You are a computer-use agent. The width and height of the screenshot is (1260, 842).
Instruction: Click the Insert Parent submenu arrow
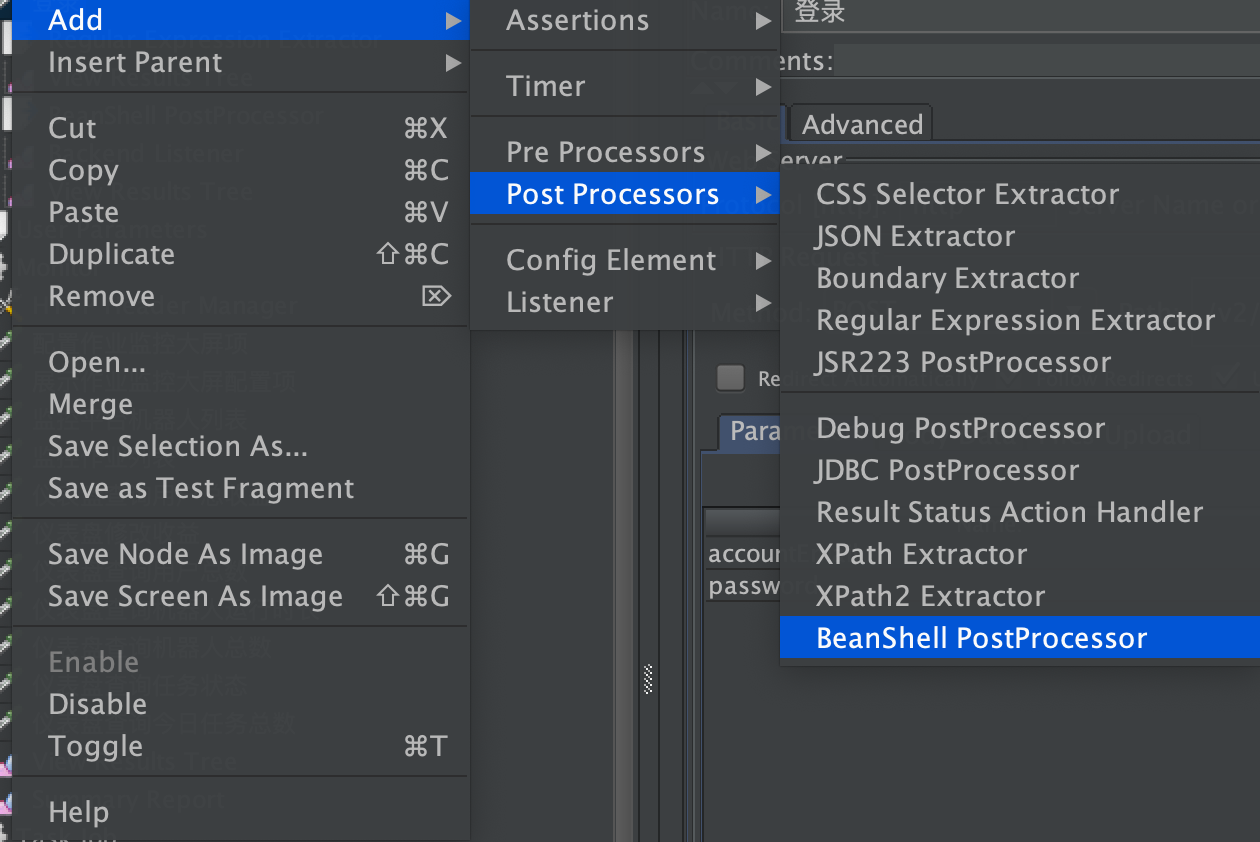tap(453, 62)
